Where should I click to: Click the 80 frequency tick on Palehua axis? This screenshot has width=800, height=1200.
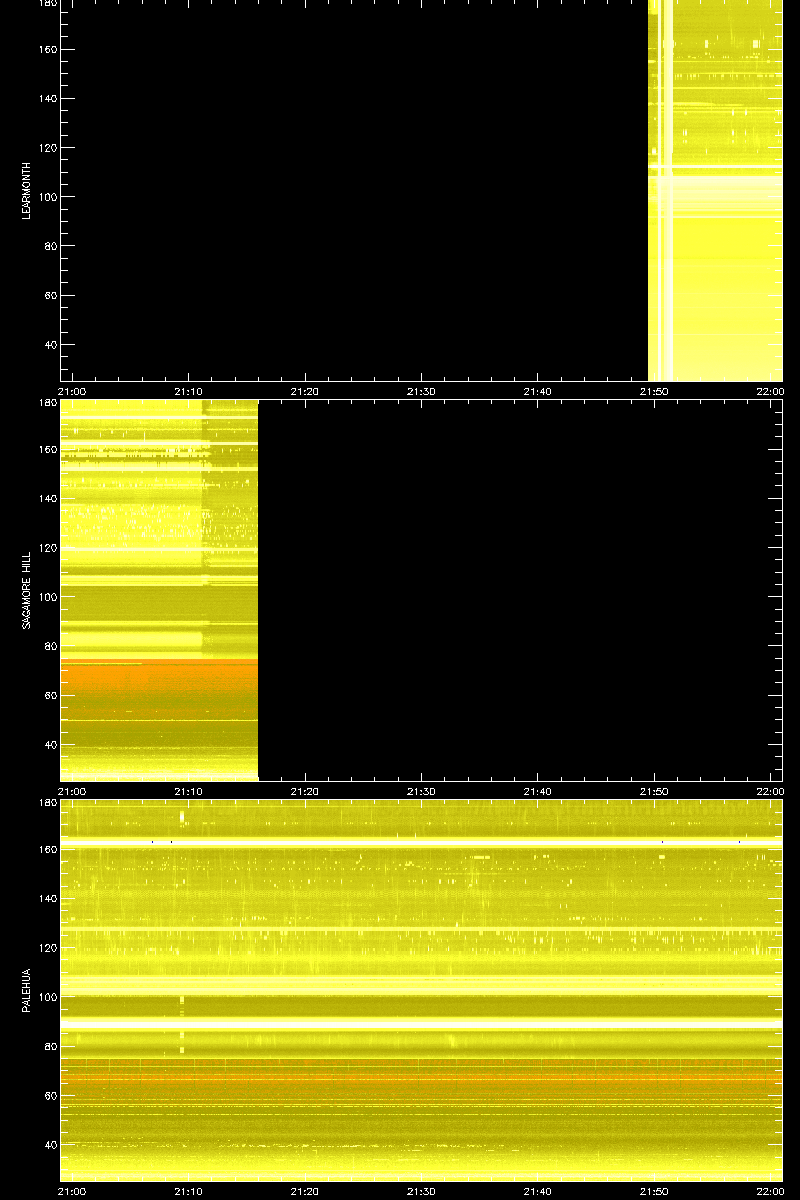pos(49,1046)
